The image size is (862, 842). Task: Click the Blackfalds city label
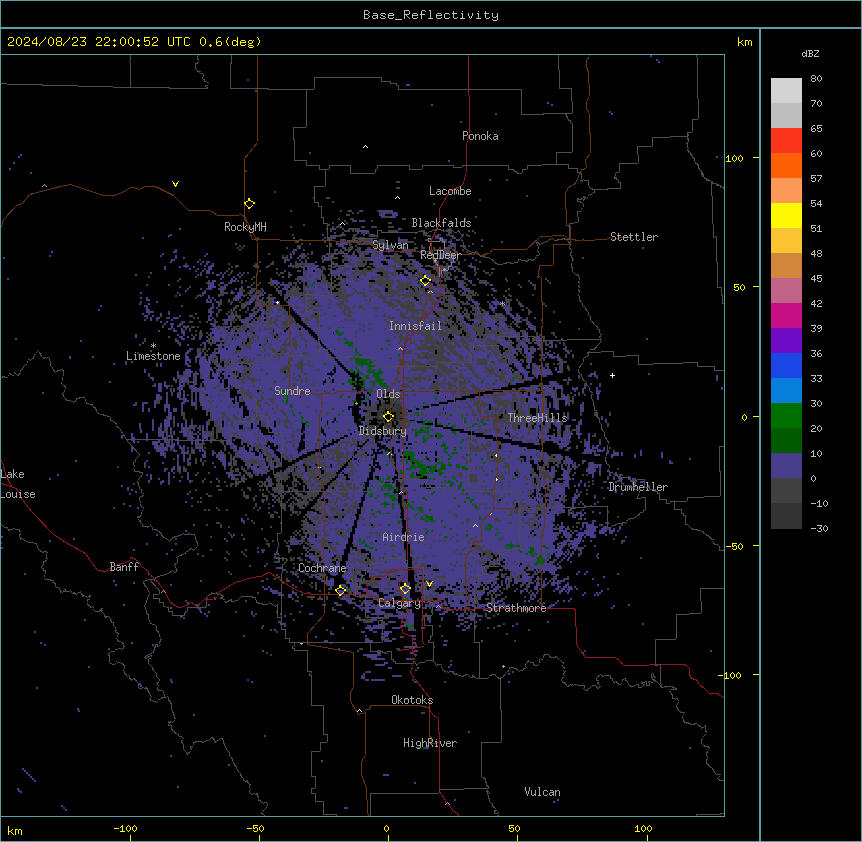point(441,223)
